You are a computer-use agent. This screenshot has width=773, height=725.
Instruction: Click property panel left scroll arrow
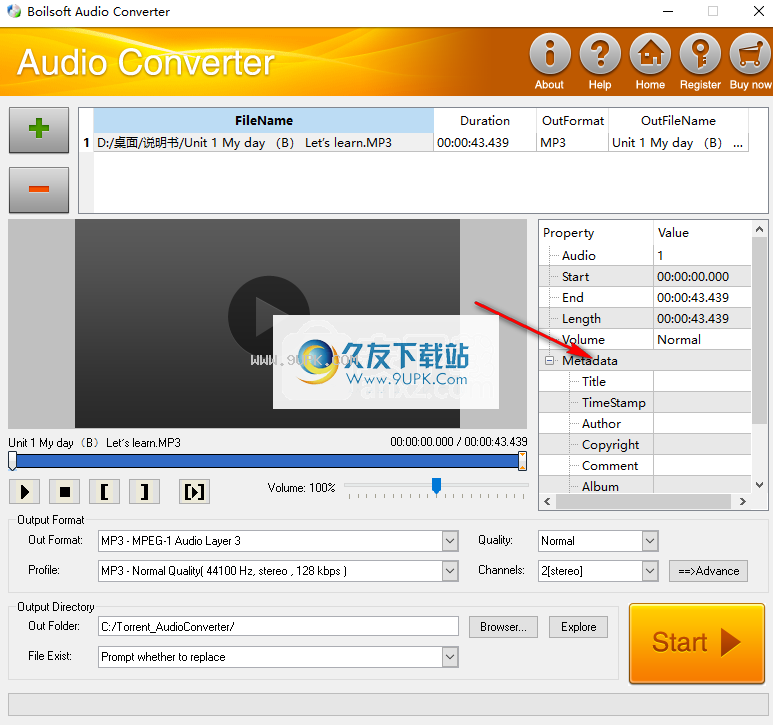547,502
